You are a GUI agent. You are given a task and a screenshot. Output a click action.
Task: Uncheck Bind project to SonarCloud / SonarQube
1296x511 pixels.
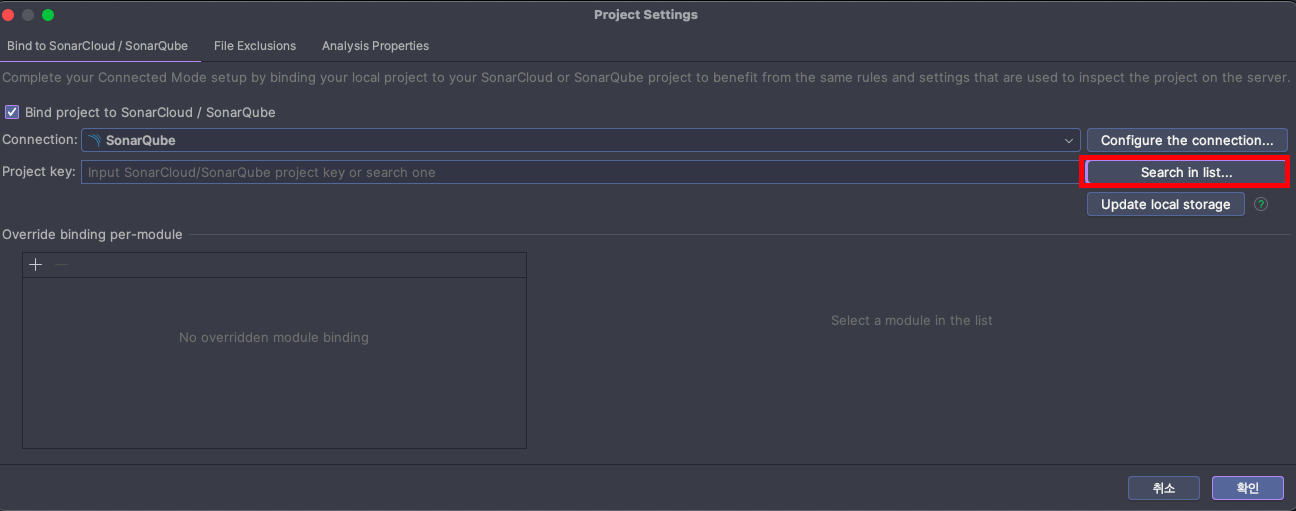tap(12, 112)
